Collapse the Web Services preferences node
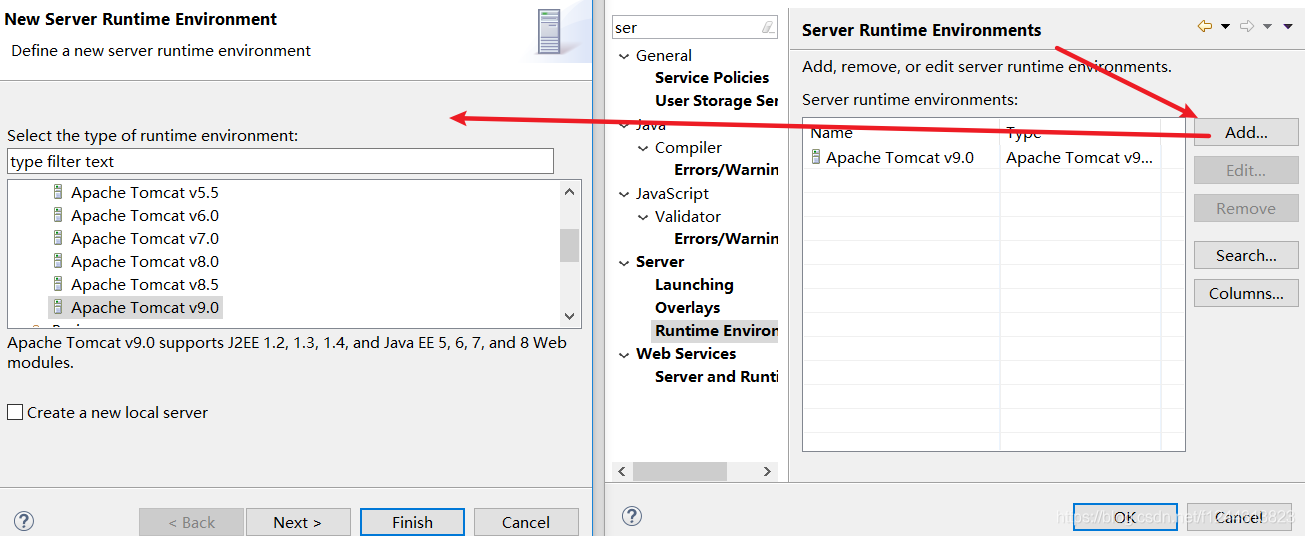This screenshot has width=1305, height=536. pyautogui.click(x=625, y=354)
